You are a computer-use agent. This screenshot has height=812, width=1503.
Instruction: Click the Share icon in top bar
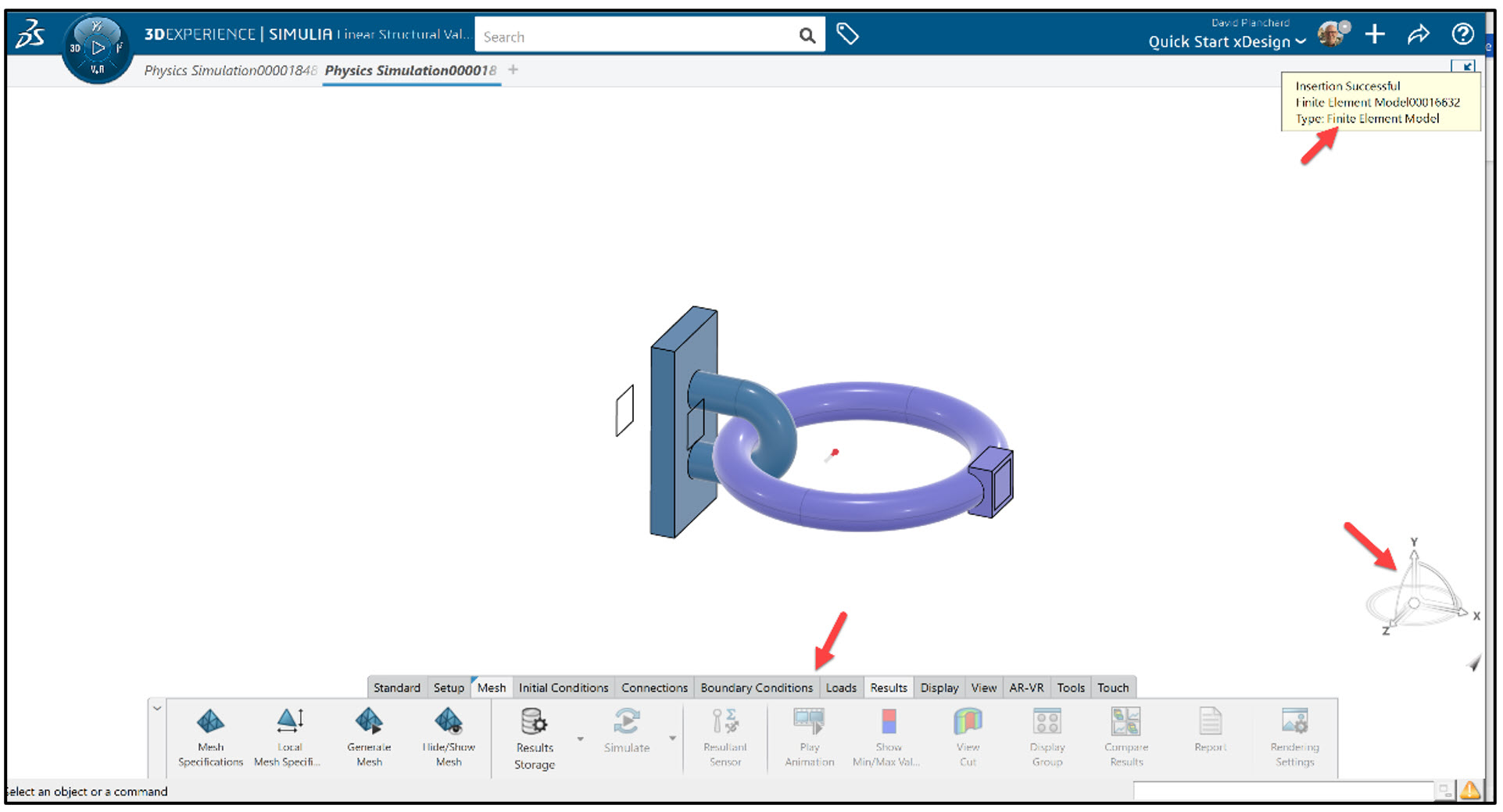pos(1418,34)
